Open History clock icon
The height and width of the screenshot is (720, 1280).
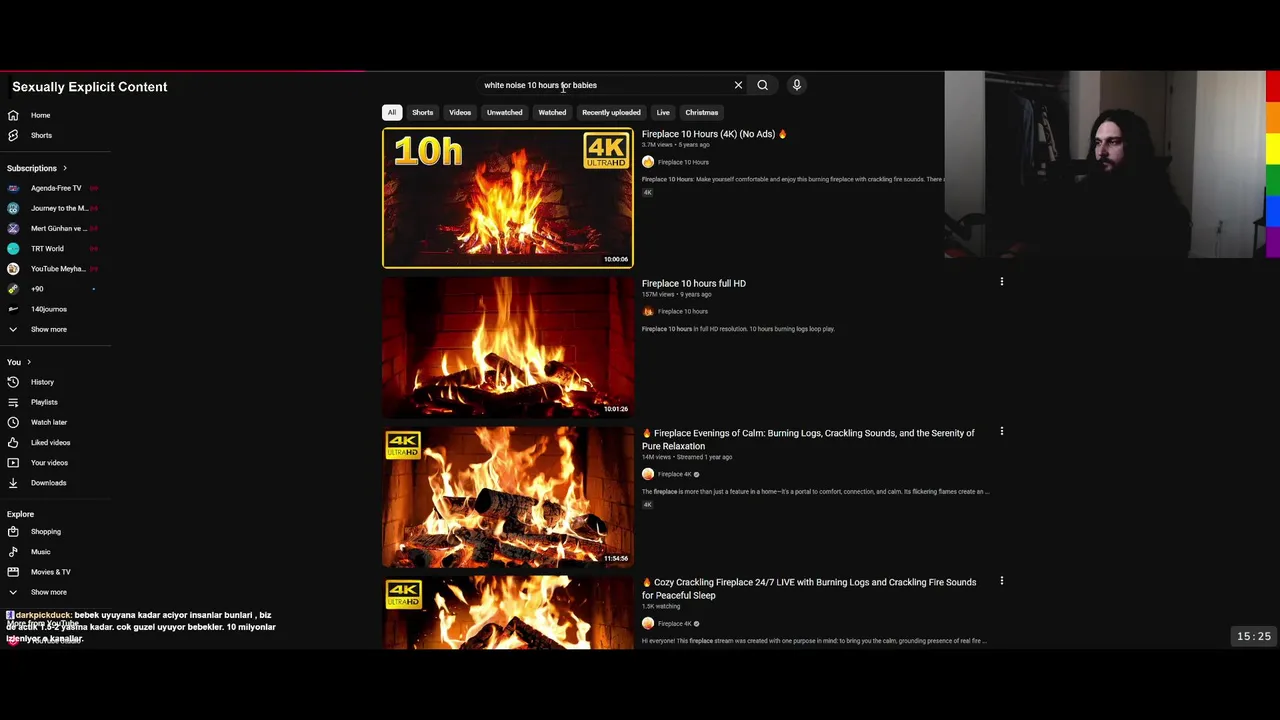click(13, 382)
